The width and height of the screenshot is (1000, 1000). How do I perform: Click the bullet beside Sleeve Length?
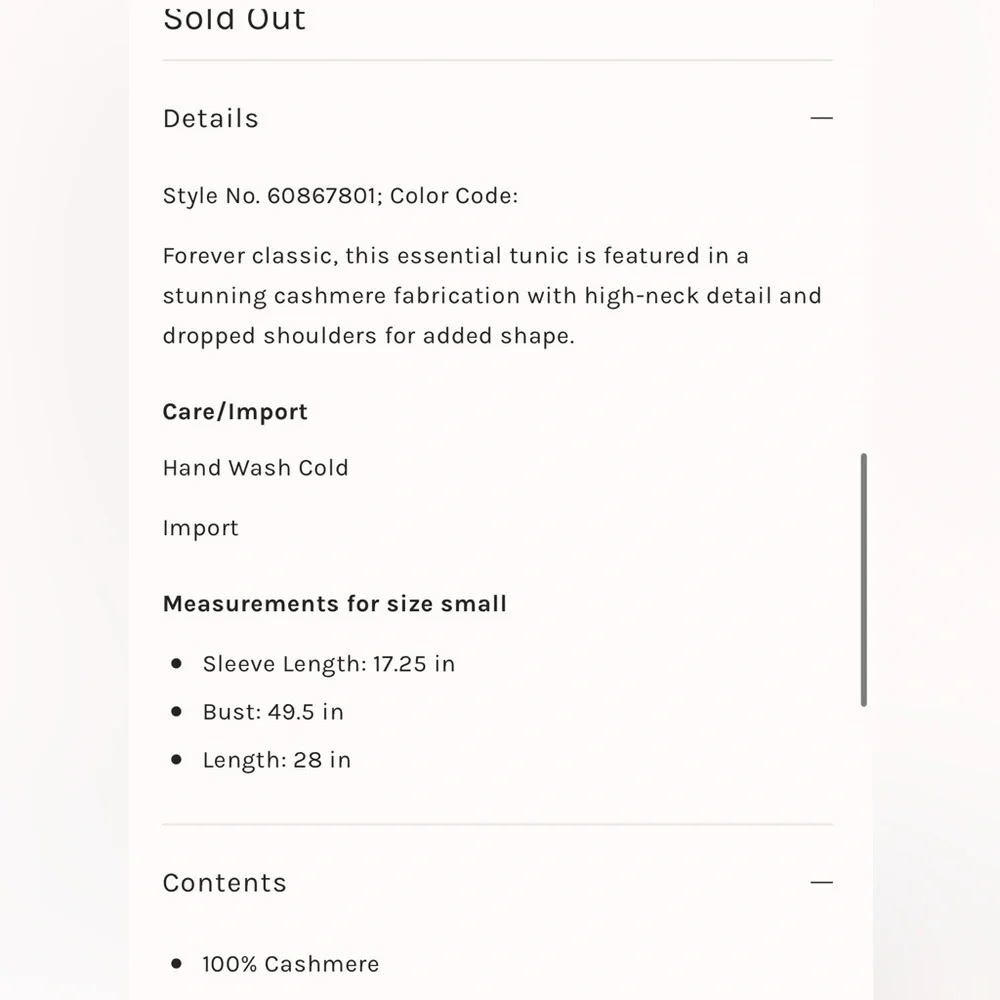tap(177, 663)
